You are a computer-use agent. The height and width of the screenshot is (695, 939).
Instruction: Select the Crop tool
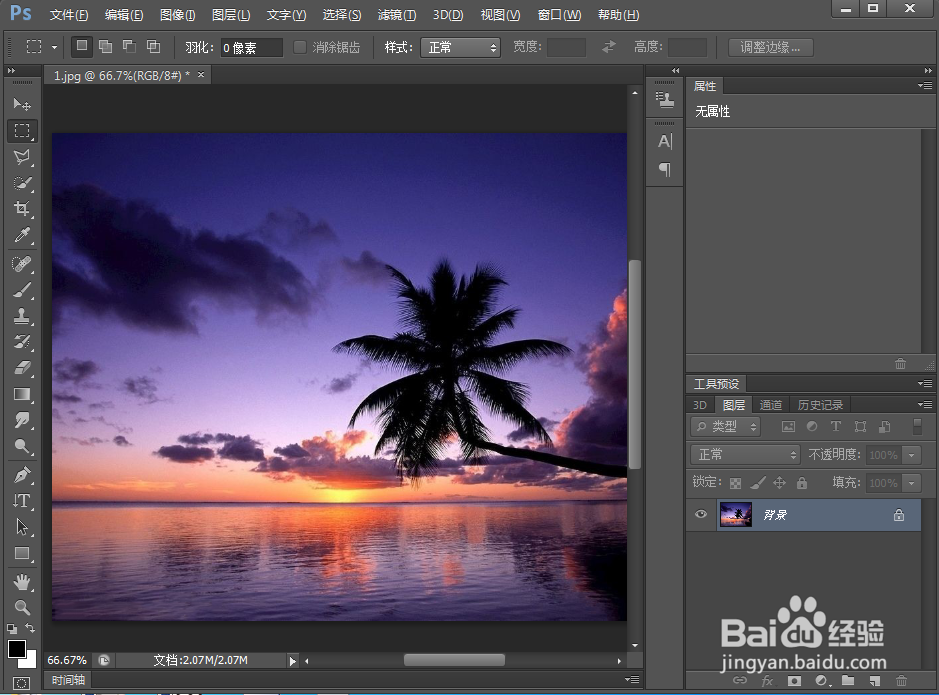(x=22, y=208)
